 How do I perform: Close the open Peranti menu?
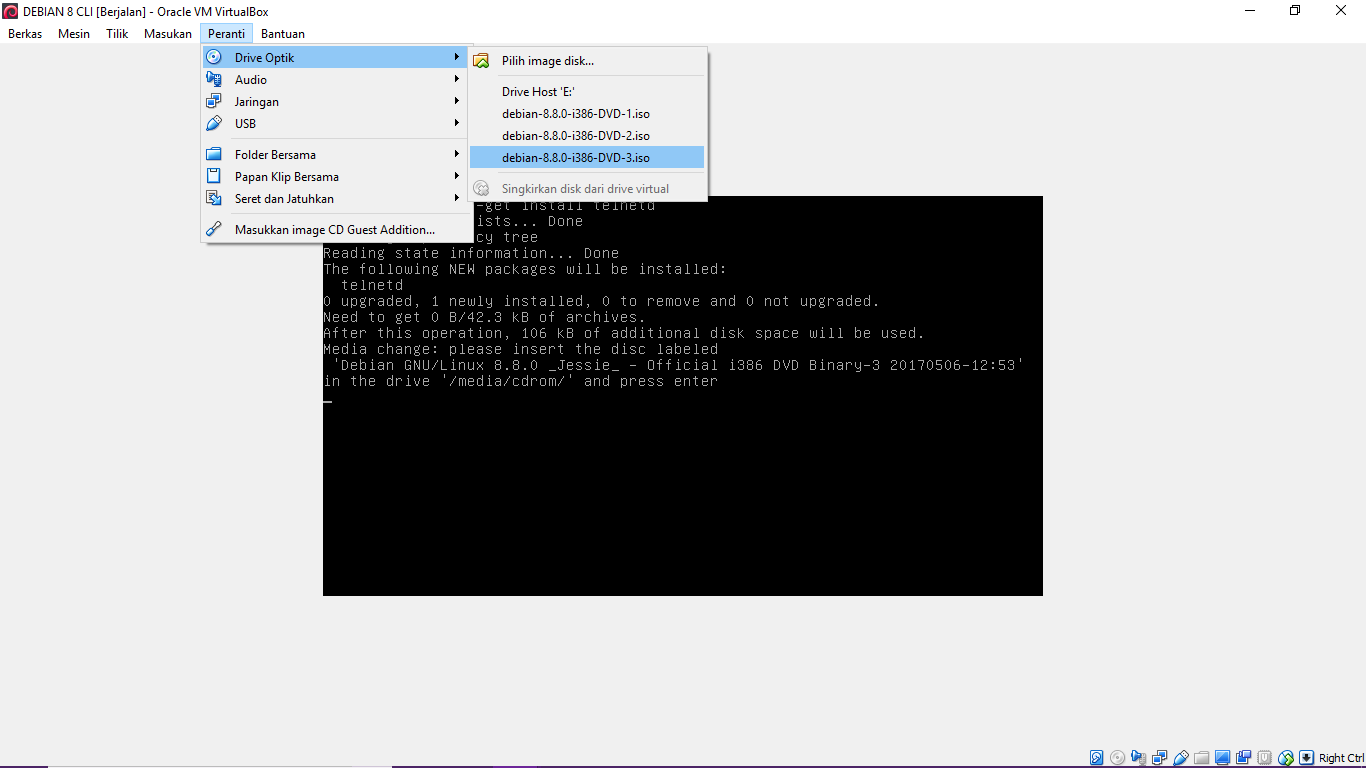(x=227, y=34)
